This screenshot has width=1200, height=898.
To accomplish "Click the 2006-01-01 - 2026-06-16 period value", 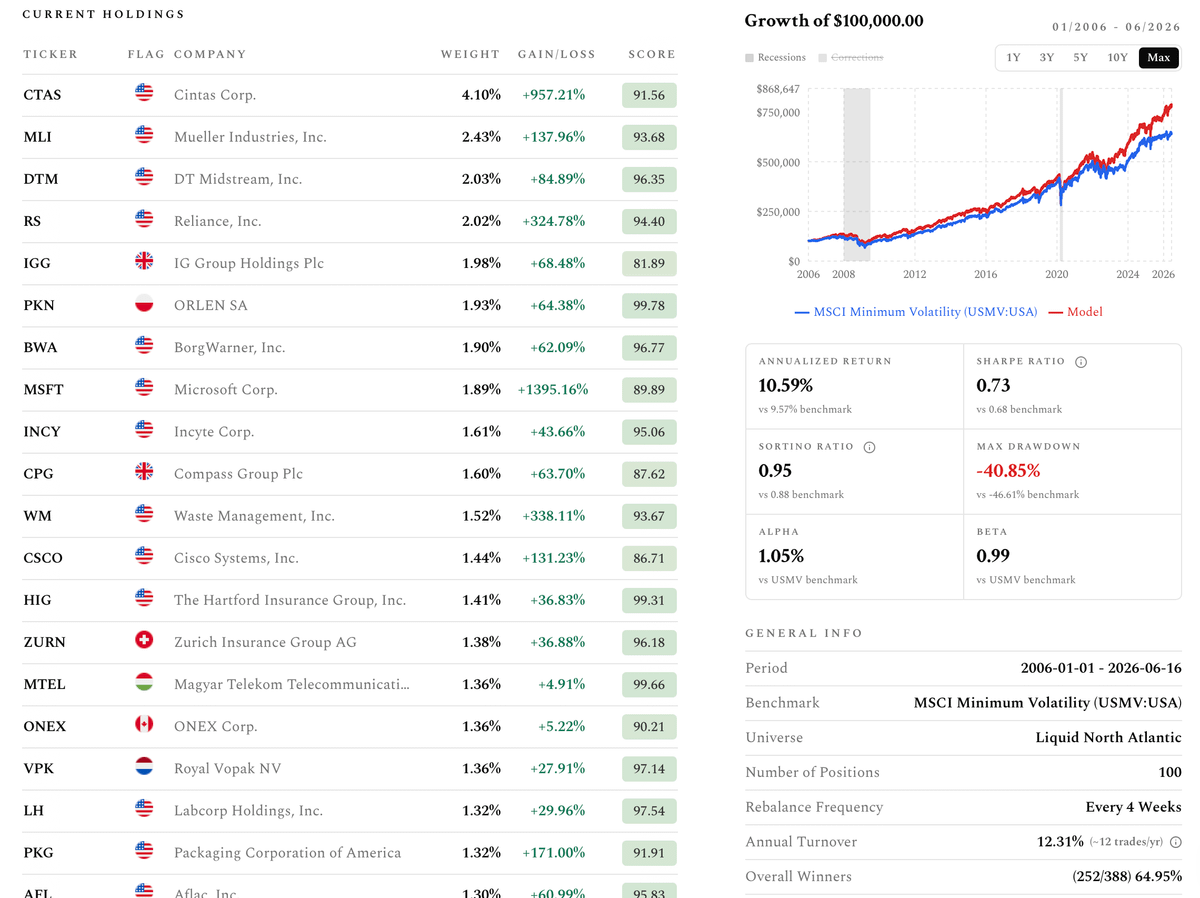I will (x=1101, y=668).
